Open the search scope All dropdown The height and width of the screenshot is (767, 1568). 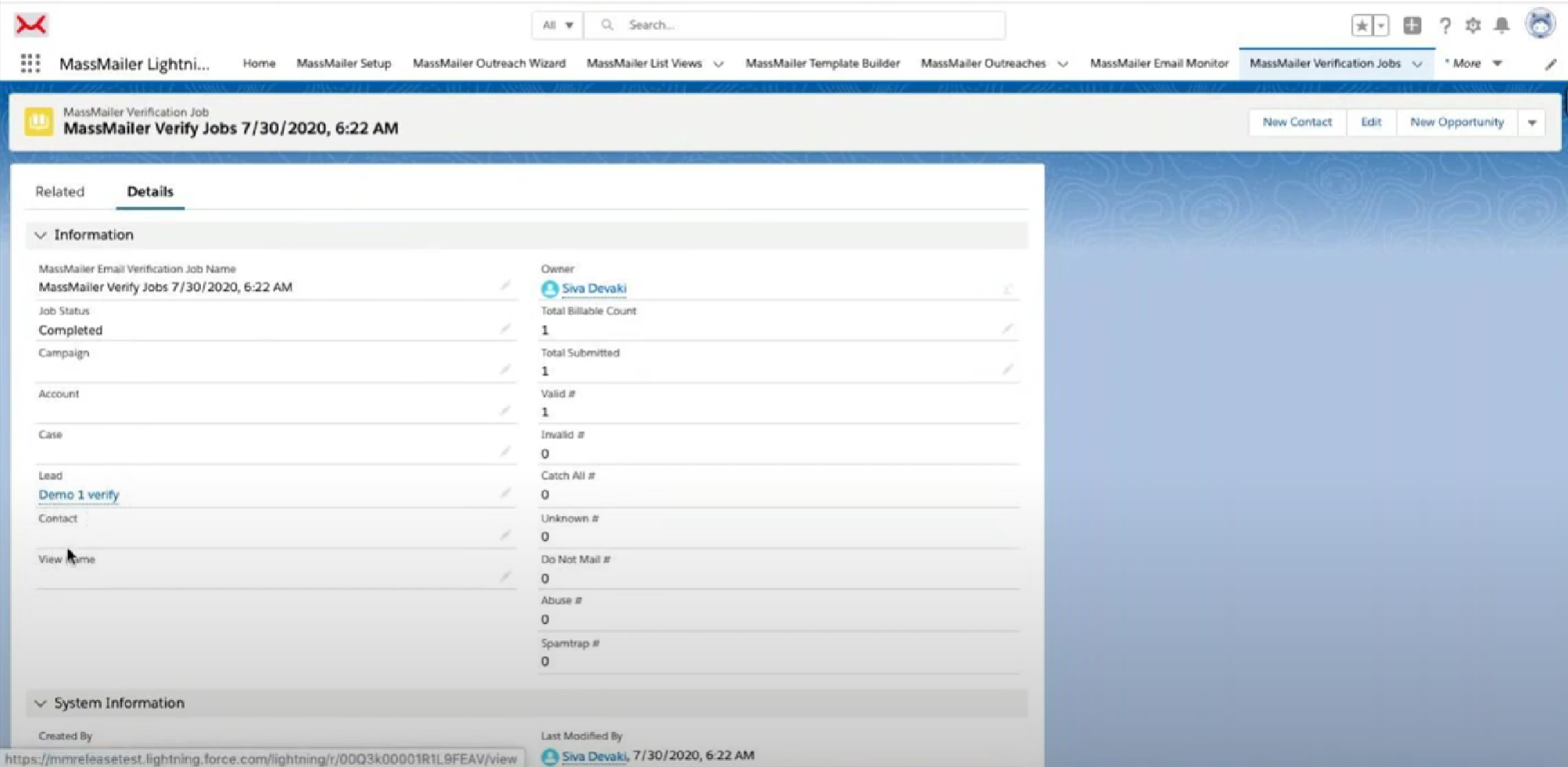(x=558, y=25)
